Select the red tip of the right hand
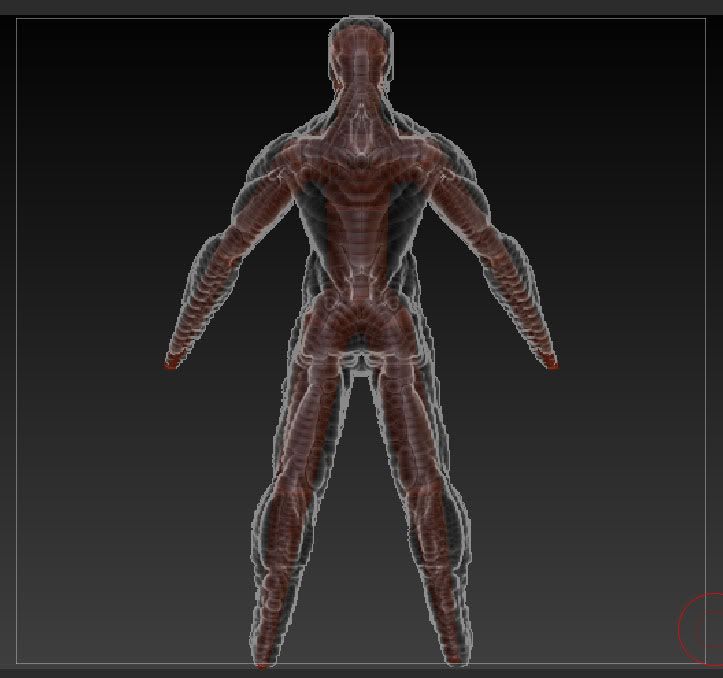This screenshot has height=678, width=723. click(551, 364)
